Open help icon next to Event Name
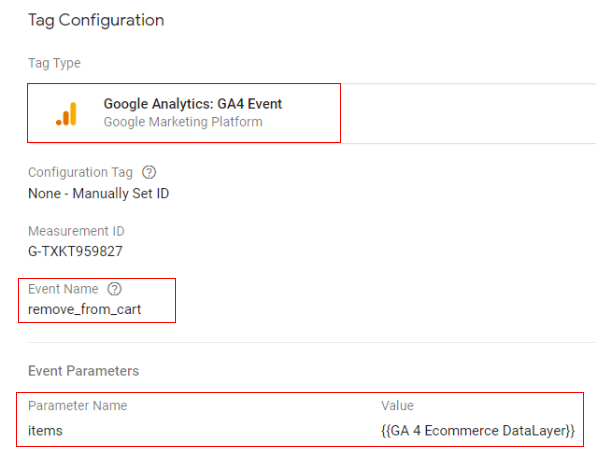The image size is (596, 455). [x=114, y=289]
